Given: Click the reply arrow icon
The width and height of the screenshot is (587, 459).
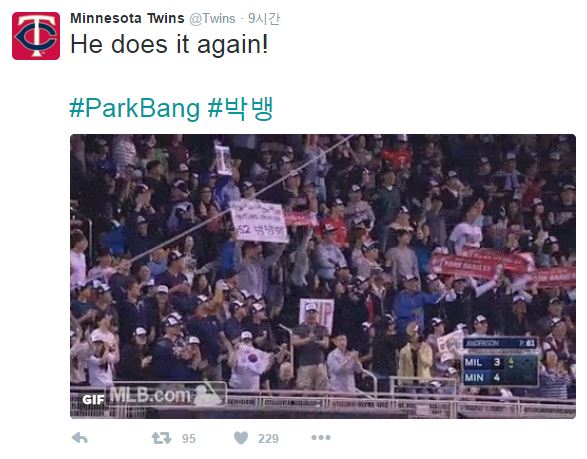Looking at the screenshot, I should 79,438.
